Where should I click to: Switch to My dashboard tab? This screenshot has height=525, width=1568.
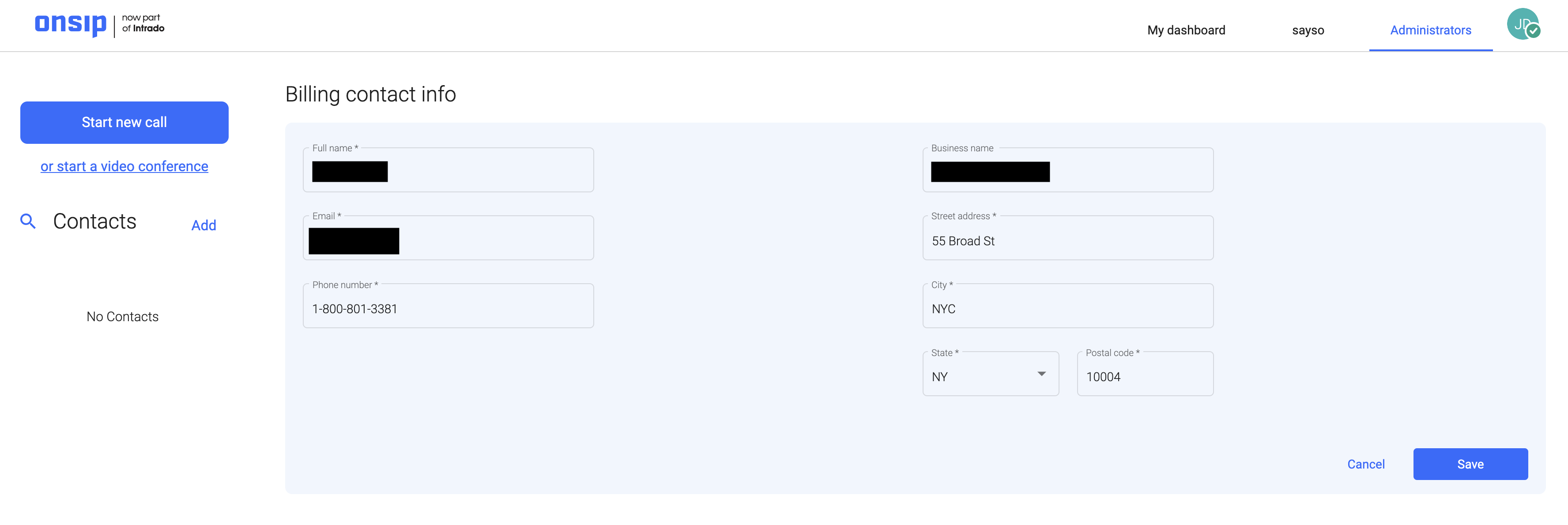[1186, 30]
